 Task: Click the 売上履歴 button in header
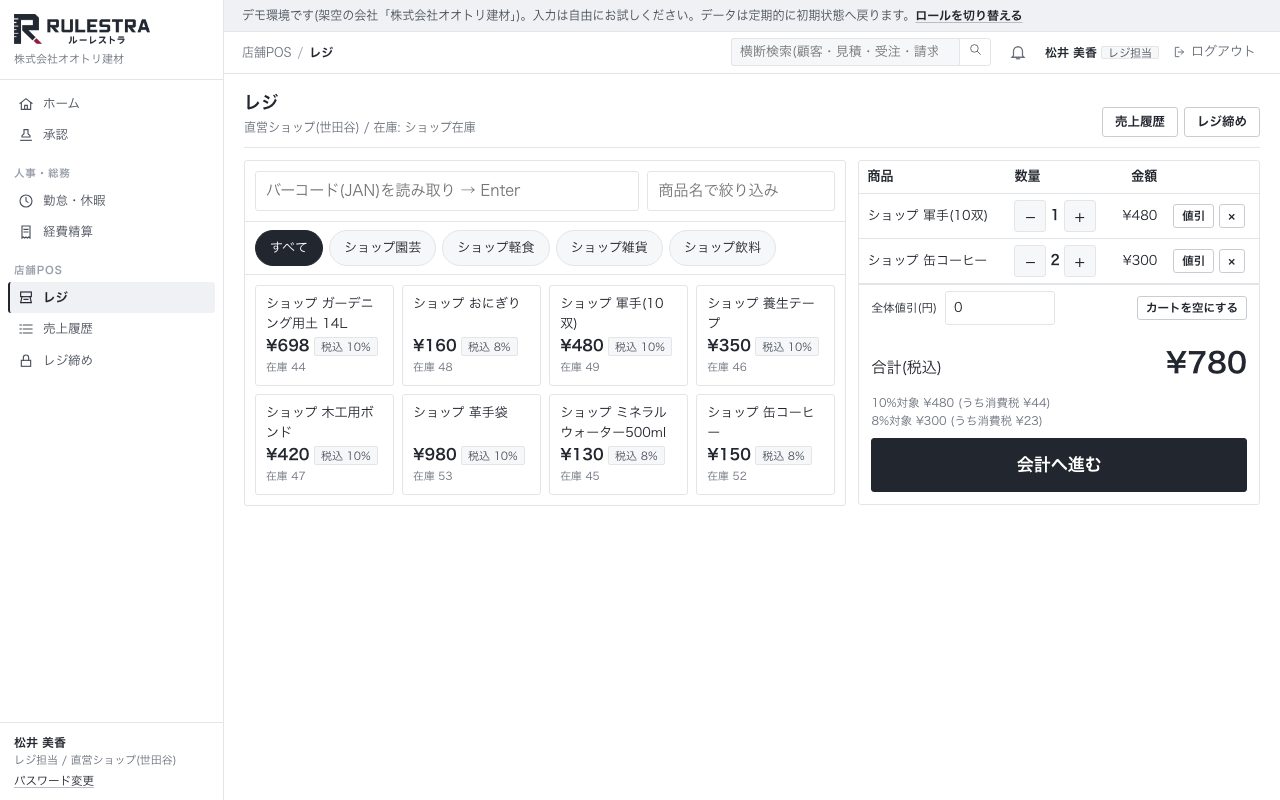point(1140,122)
